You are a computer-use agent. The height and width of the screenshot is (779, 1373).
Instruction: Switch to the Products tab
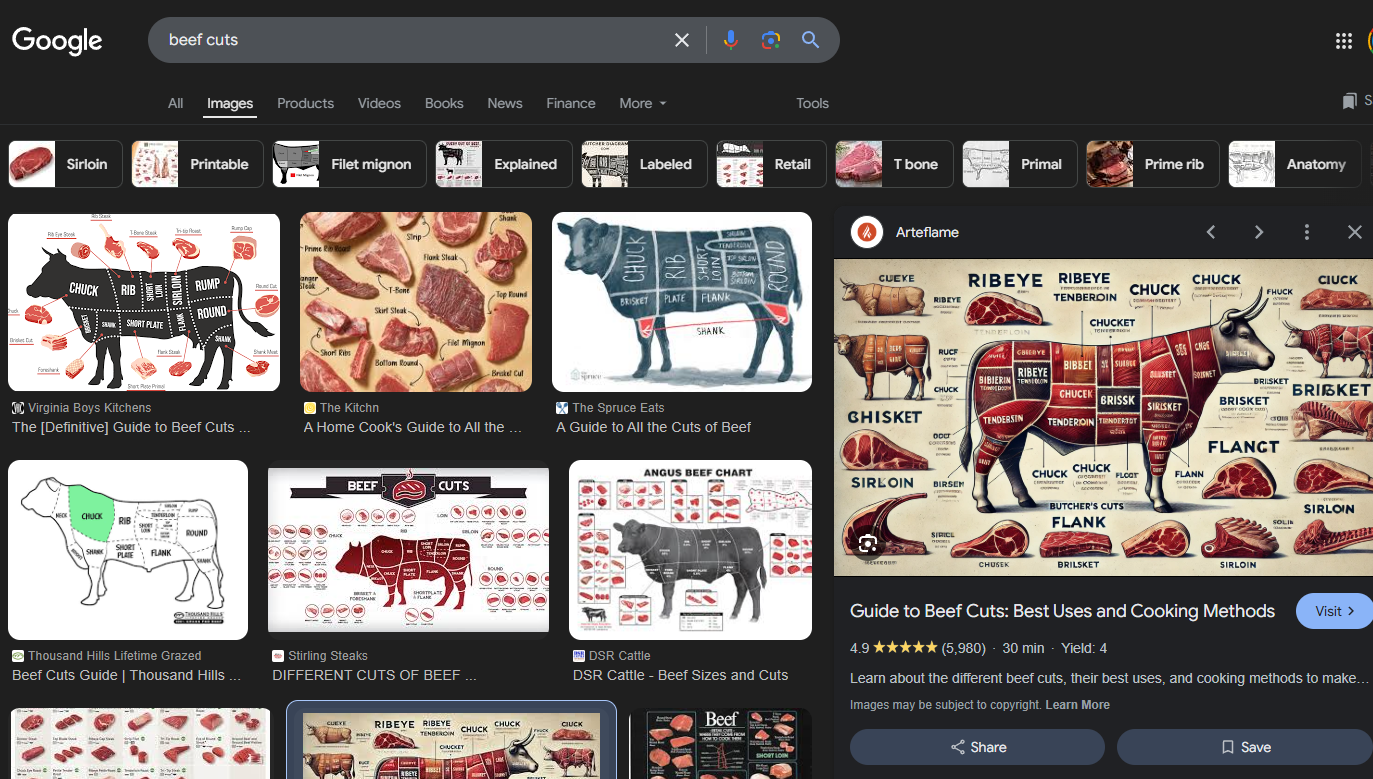click(x=306, y=103)
